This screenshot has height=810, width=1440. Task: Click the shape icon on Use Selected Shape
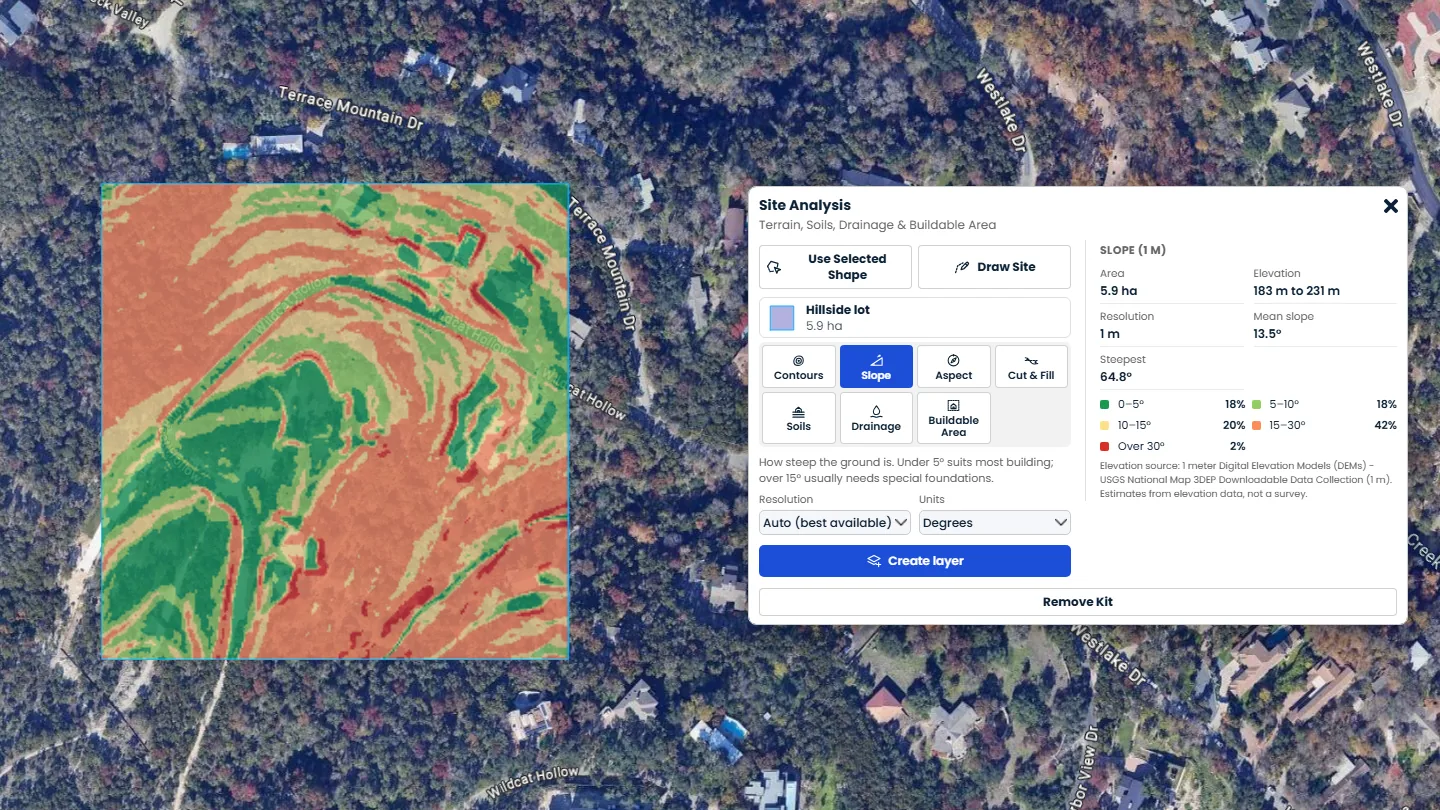774,267
